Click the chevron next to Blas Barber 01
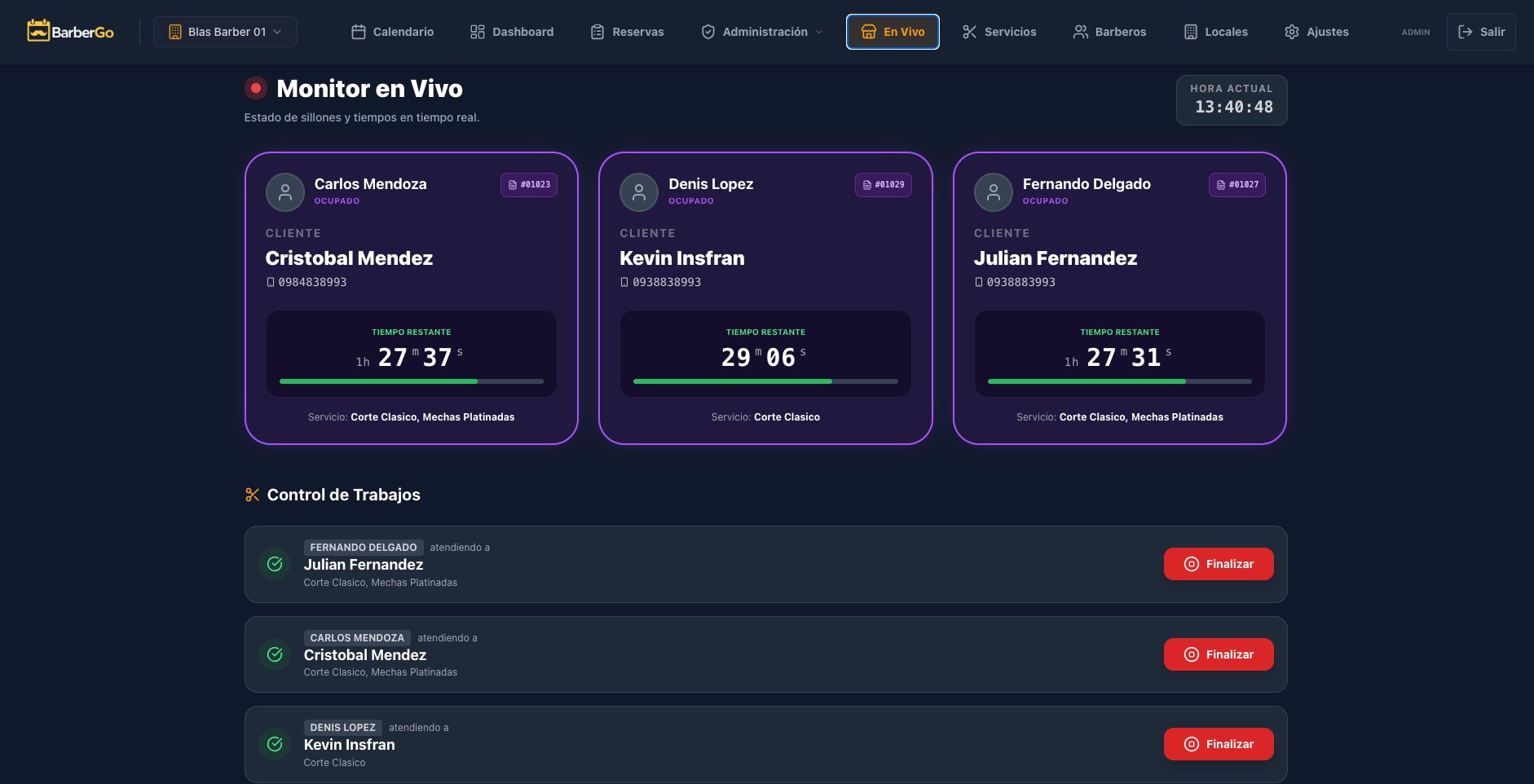This screenshot has width=1534, height=784. pos(278,32)
